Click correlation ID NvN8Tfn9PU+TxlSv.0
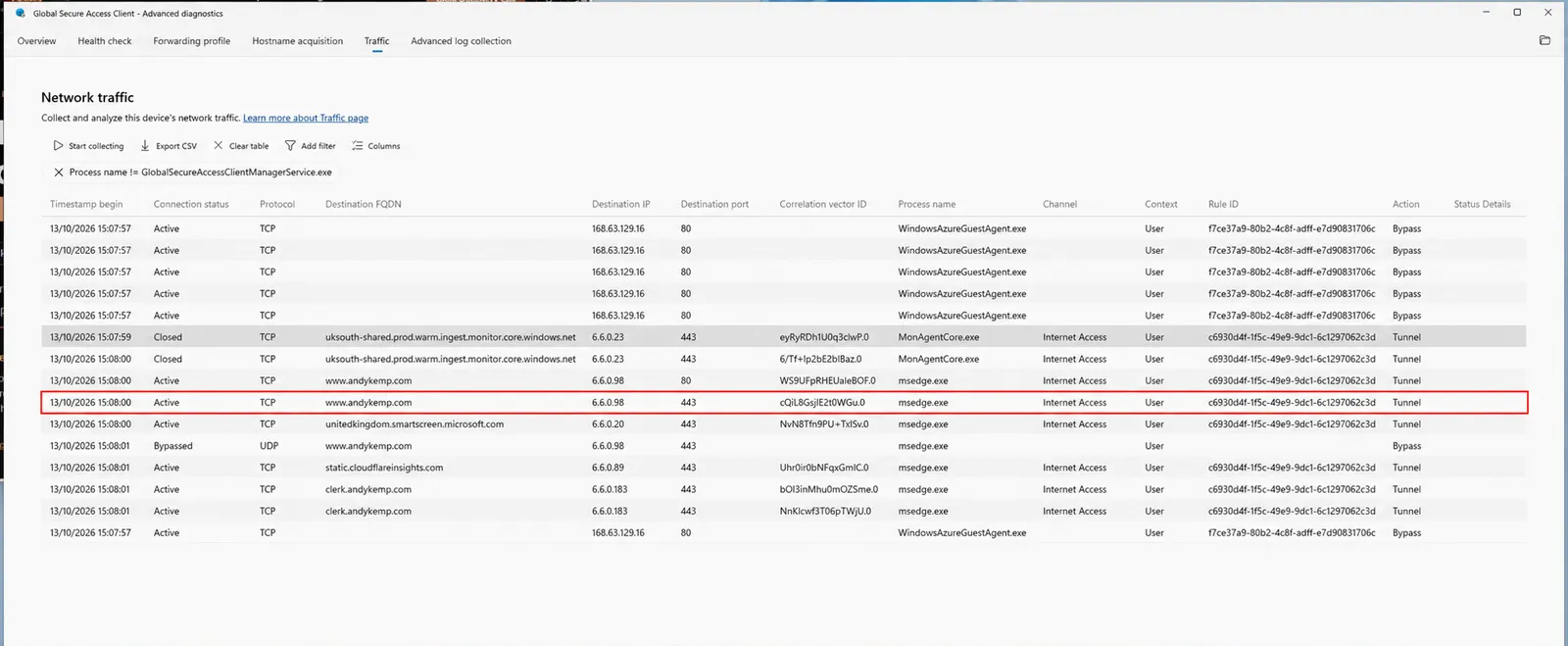Viewport: 1568px width, 646px height. (x=824, y=424)
